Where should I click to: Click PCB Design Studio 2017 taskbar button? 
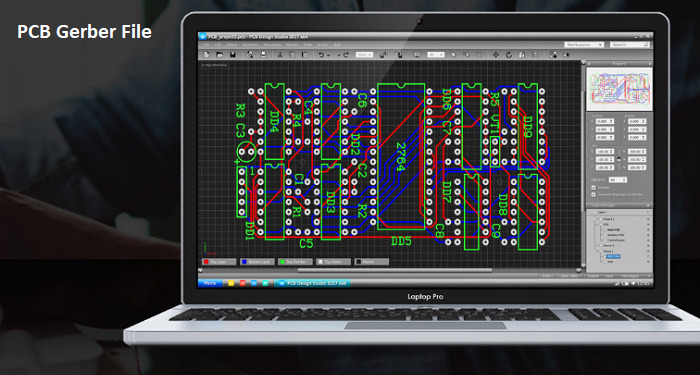pyautogui.click(x=312, y=283)
